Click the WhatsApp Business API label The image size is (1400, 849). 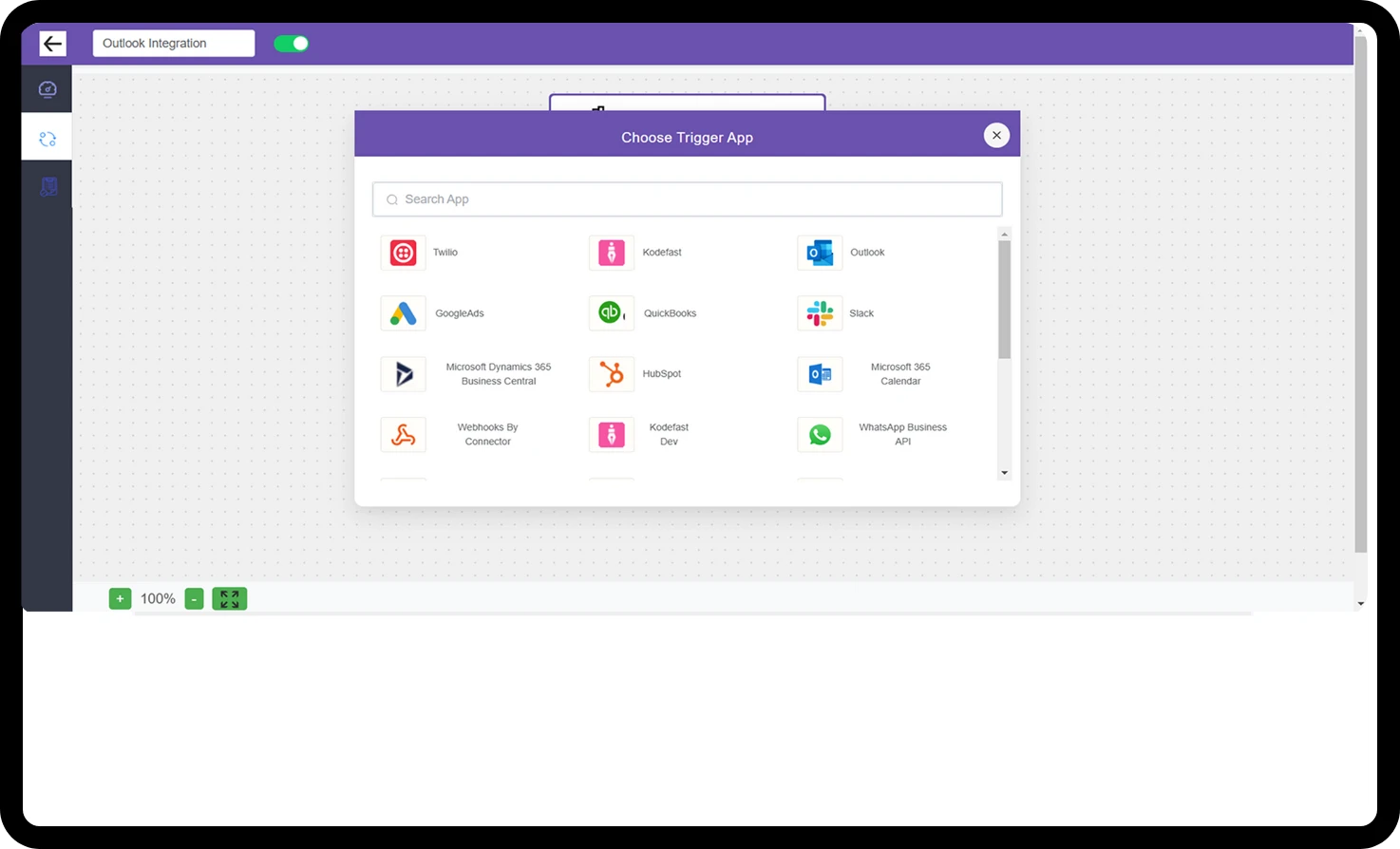click(903, 435)
